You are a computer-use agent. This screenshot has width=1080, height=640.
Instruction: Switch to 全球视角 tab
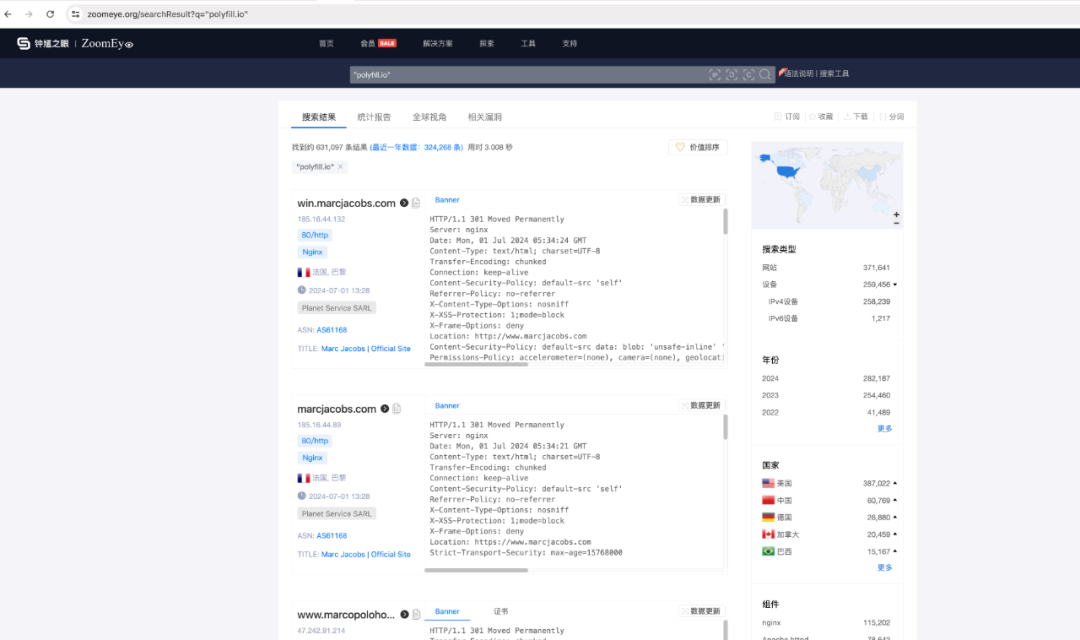click(x=429, y=117)
